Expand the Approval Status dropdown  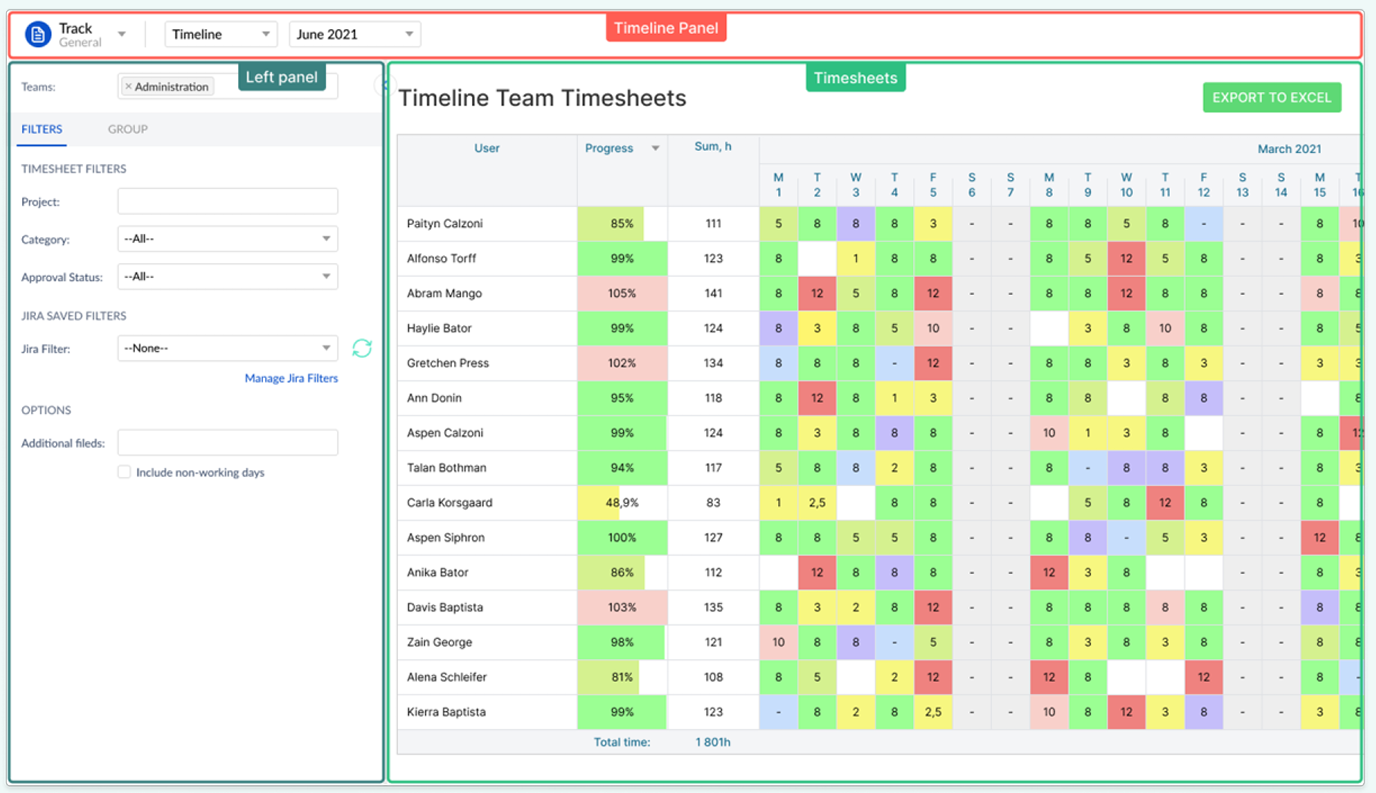tap(228, 276)
